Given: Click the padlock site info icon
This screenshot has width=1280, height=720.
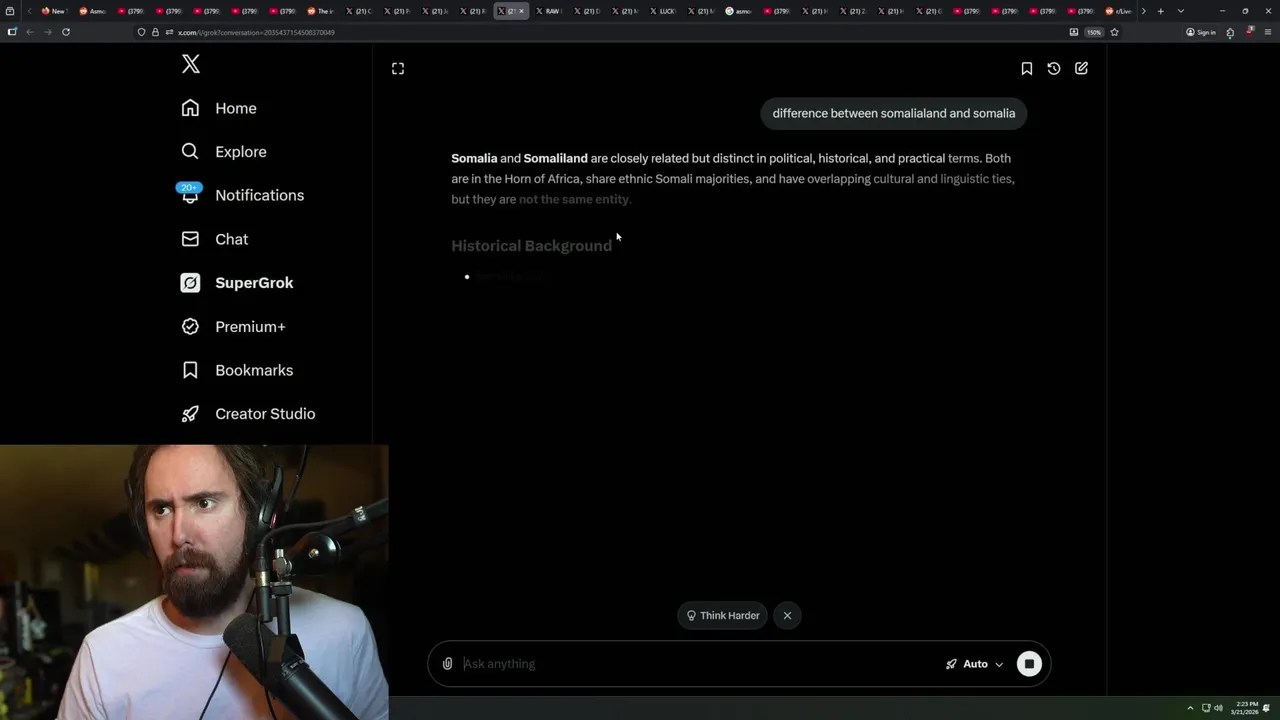Looking at the screenshot, I should click(x=155, y=32).
